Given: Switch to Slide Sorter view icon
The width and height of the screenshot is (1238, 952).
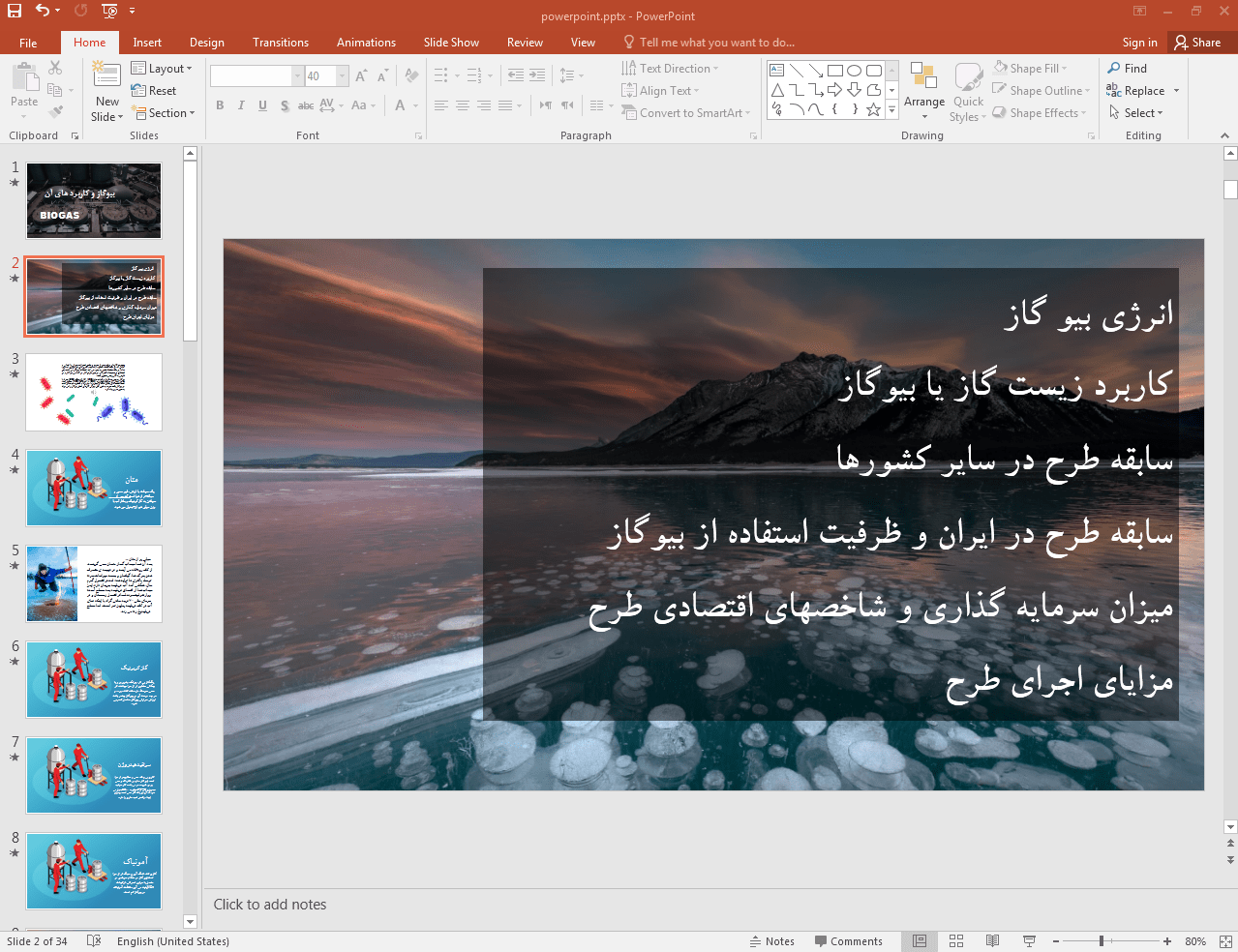Looking at the screenshot, I should (956, 941).
